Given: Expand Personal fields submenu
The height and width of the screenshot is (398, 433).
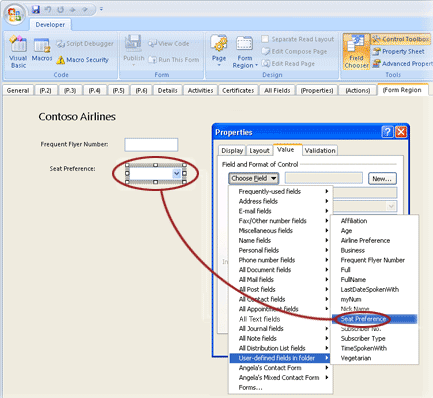Looking at the screenshot, I should point(281,250).
